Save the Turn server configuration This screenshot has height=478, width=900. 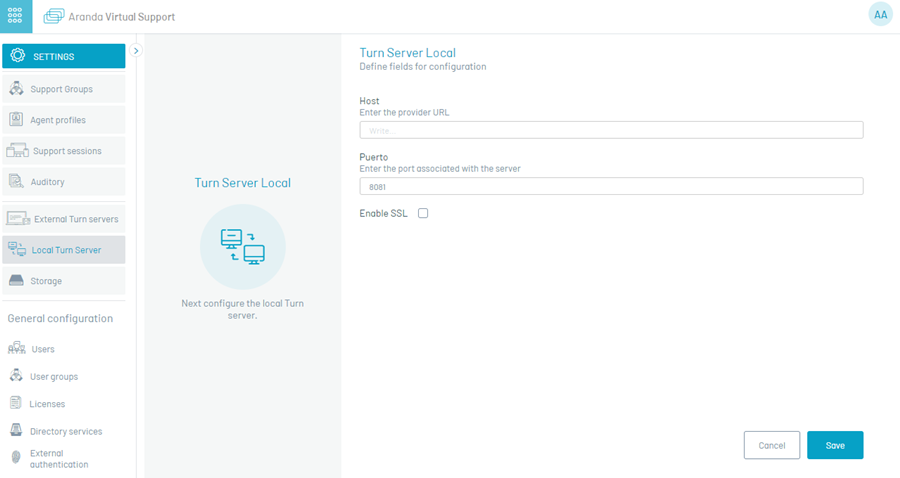[x=835, y=445]
